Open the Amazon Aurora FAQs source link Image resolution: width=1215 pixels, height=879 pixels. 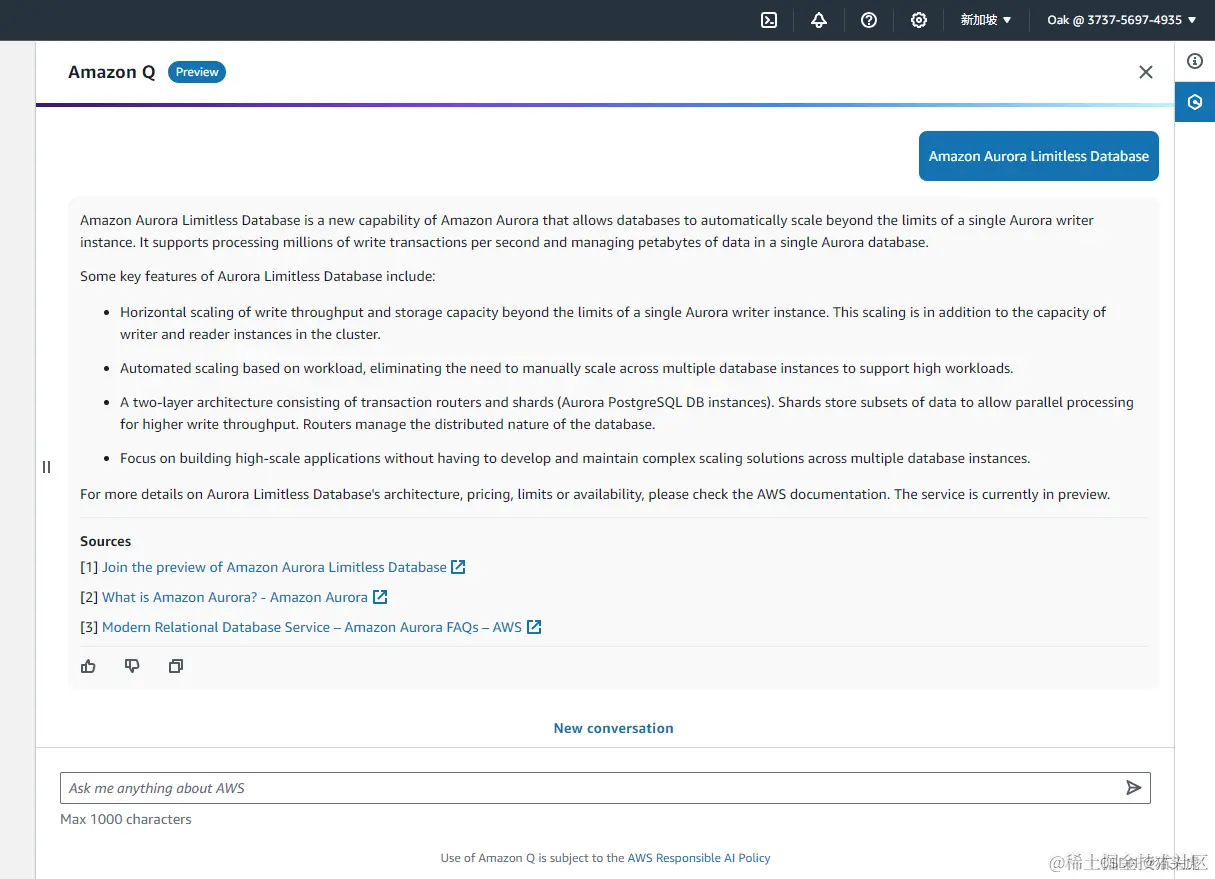pos(312,627)
